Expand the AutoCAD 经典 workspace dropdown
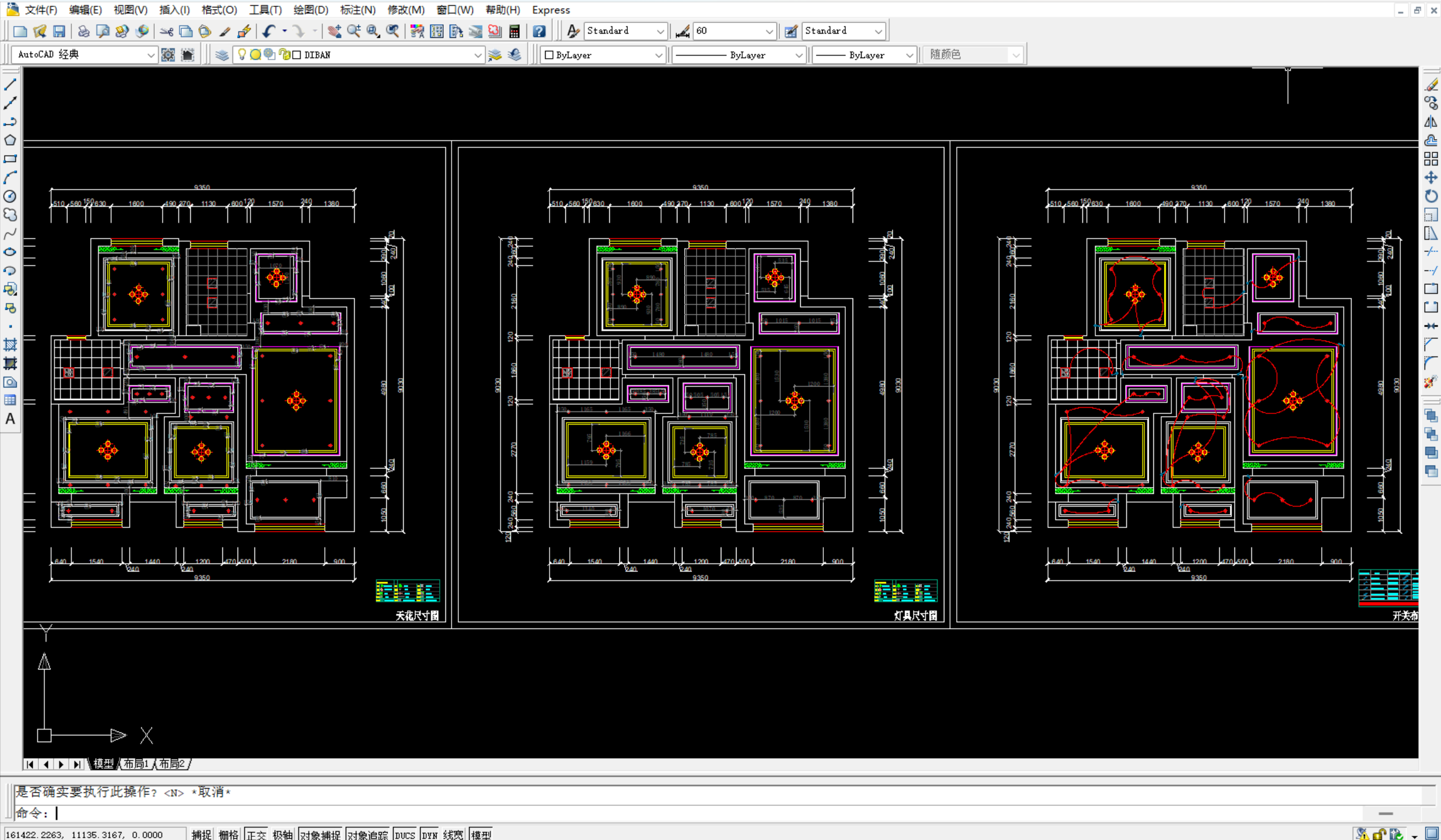This screenshot has height=840, width=1441. tap(150, 55)
